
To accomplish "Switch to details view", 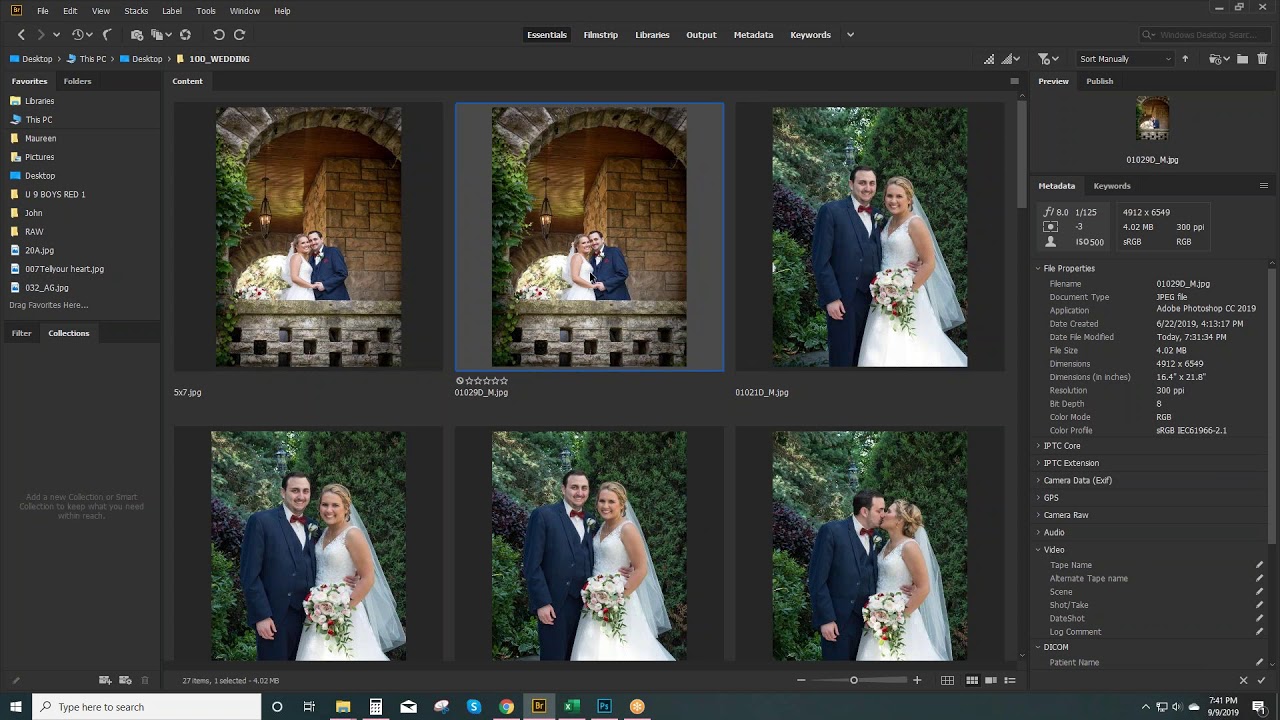I will point(991,680).
